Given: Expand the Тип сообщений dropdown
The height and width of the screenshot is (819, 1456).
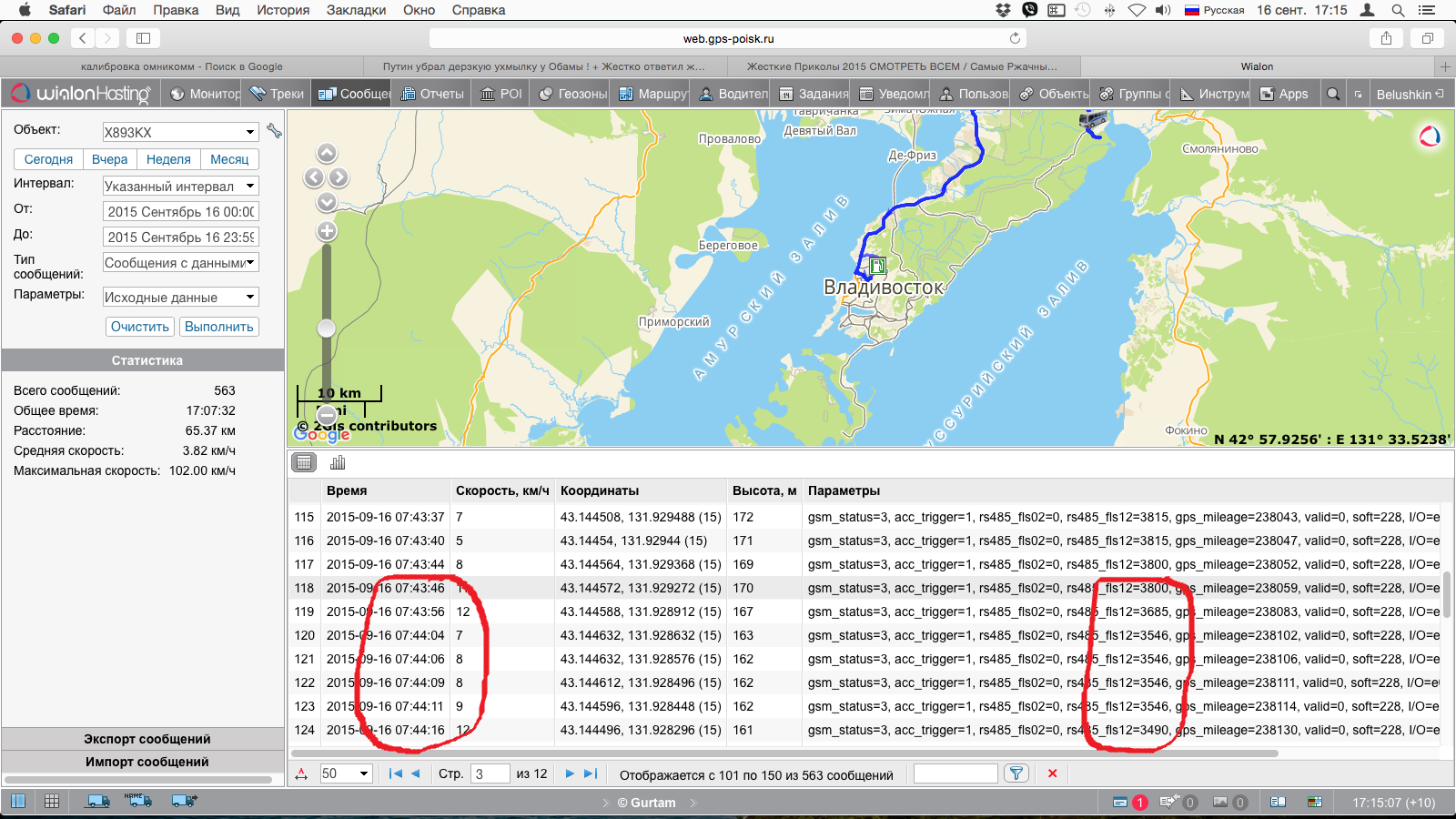Looking at the screenshot, I should (180, 263).
